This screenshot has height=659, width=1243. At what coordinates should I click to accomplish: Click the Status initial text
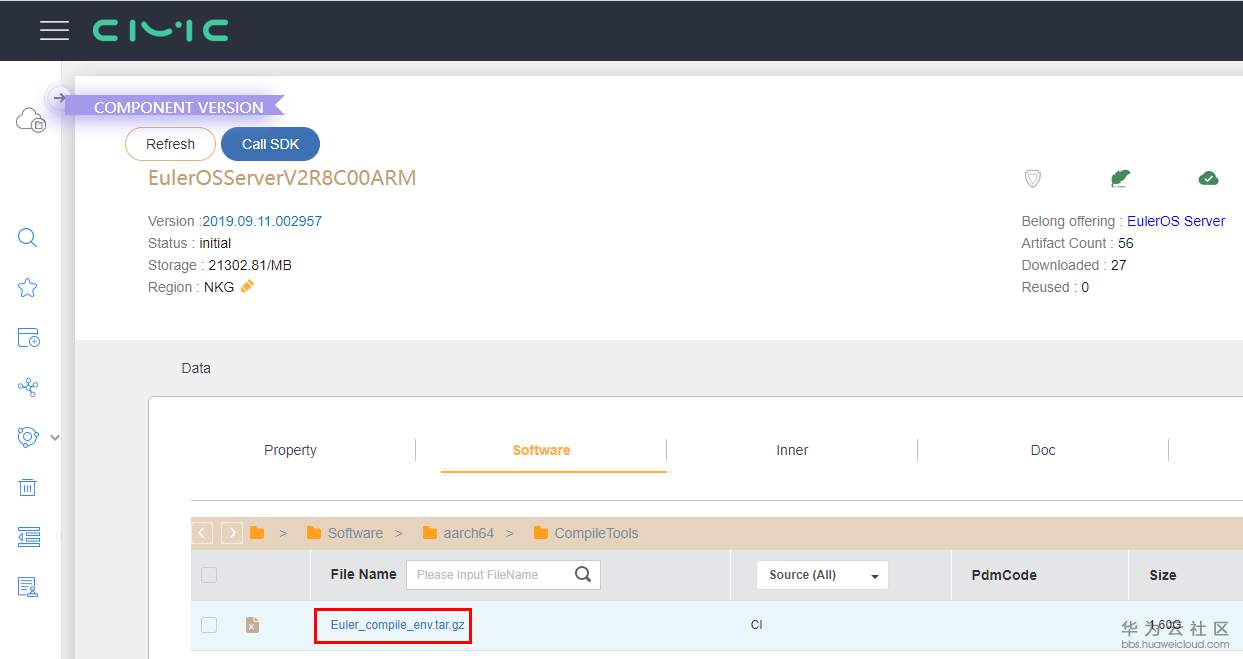tap(215, 243)
